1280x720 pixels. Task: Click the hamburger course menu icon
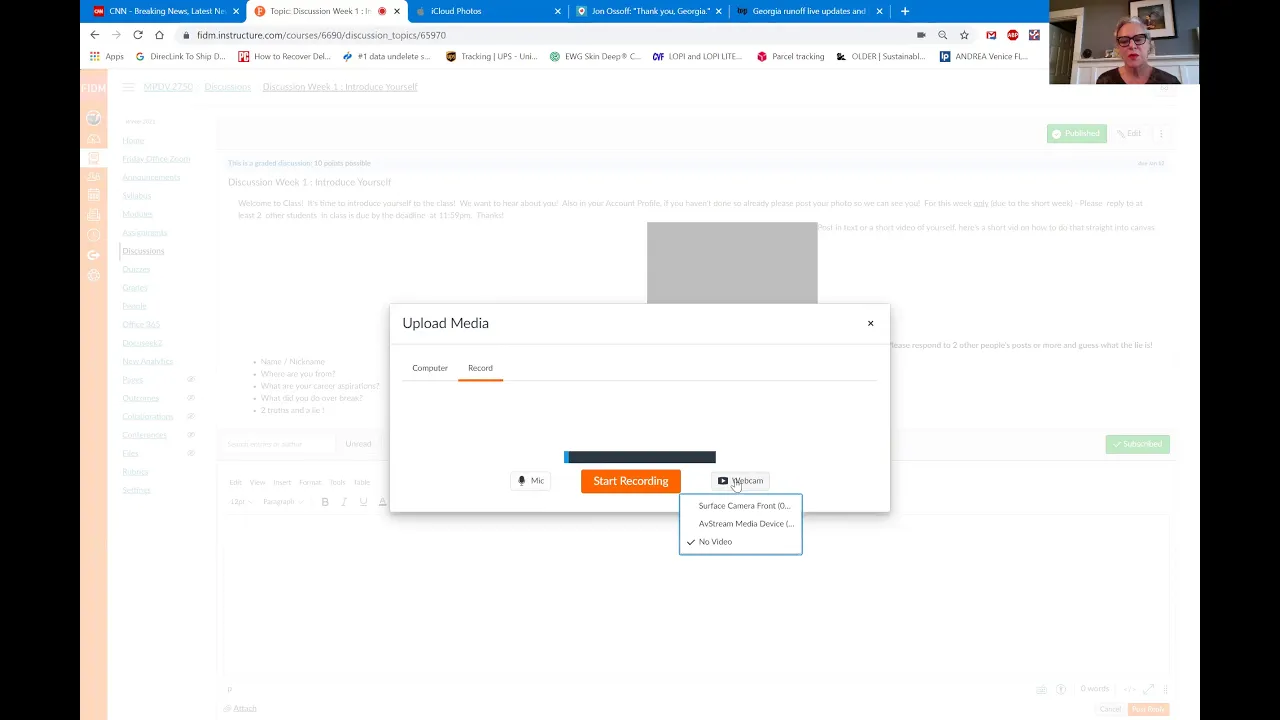128,87
